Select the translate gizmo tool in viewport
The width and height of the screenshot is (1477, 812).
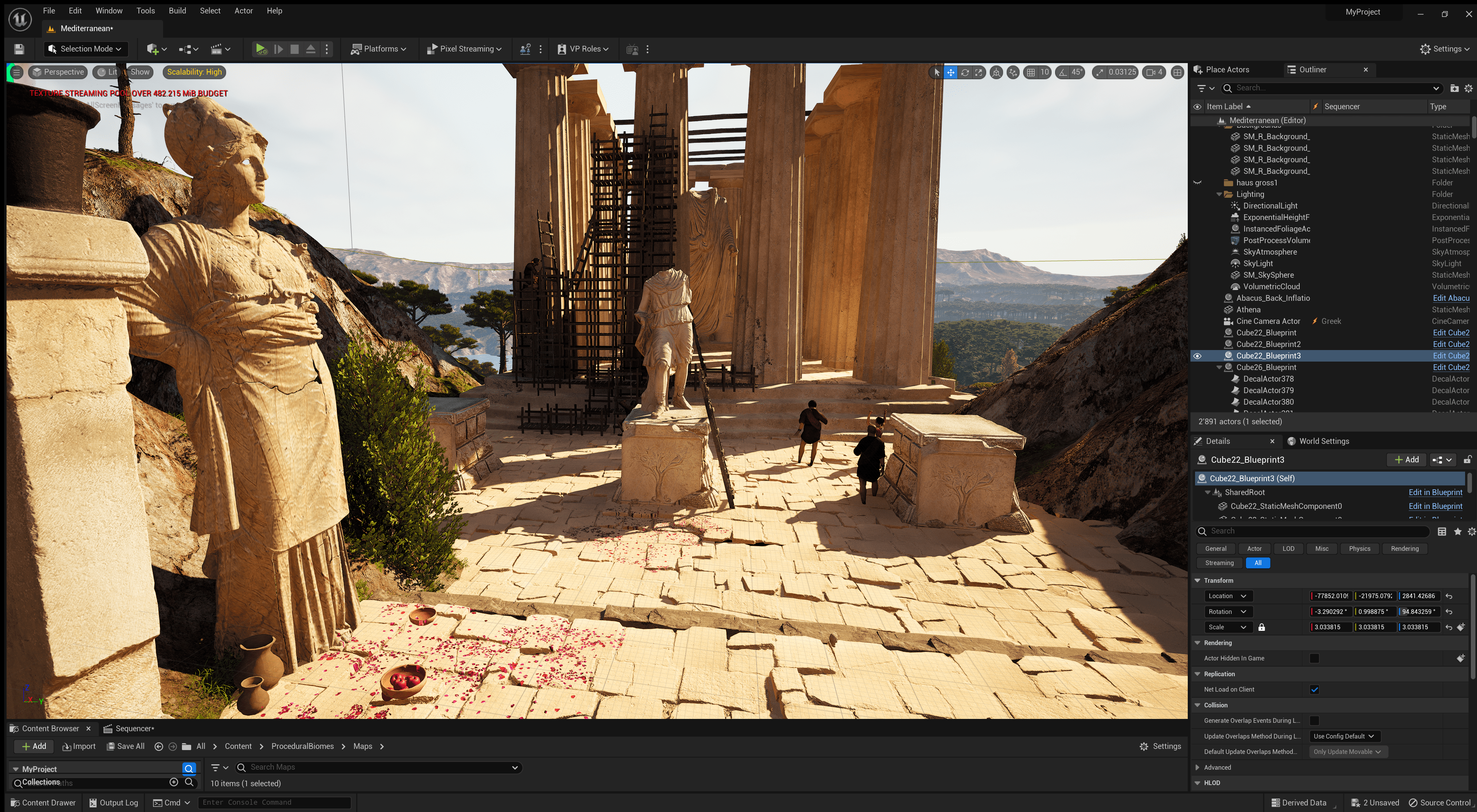pos(951,72)
